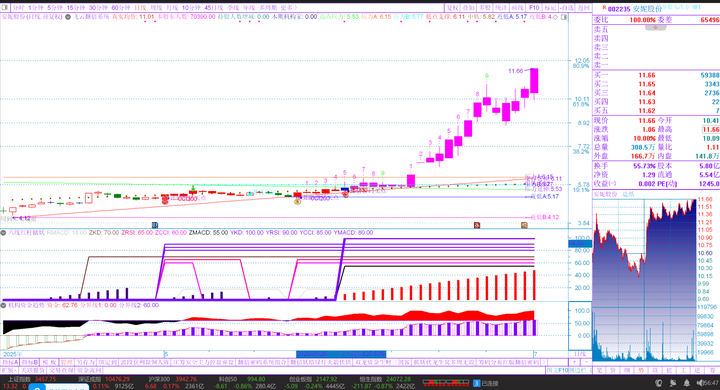
Task: Click the 画线 drawing button
Action: (518, 8)
